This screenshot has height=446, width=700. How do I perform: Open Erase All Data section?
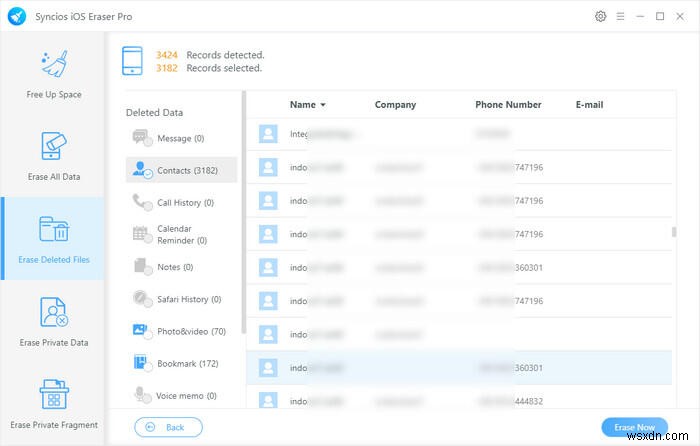[x=54, y=156]
